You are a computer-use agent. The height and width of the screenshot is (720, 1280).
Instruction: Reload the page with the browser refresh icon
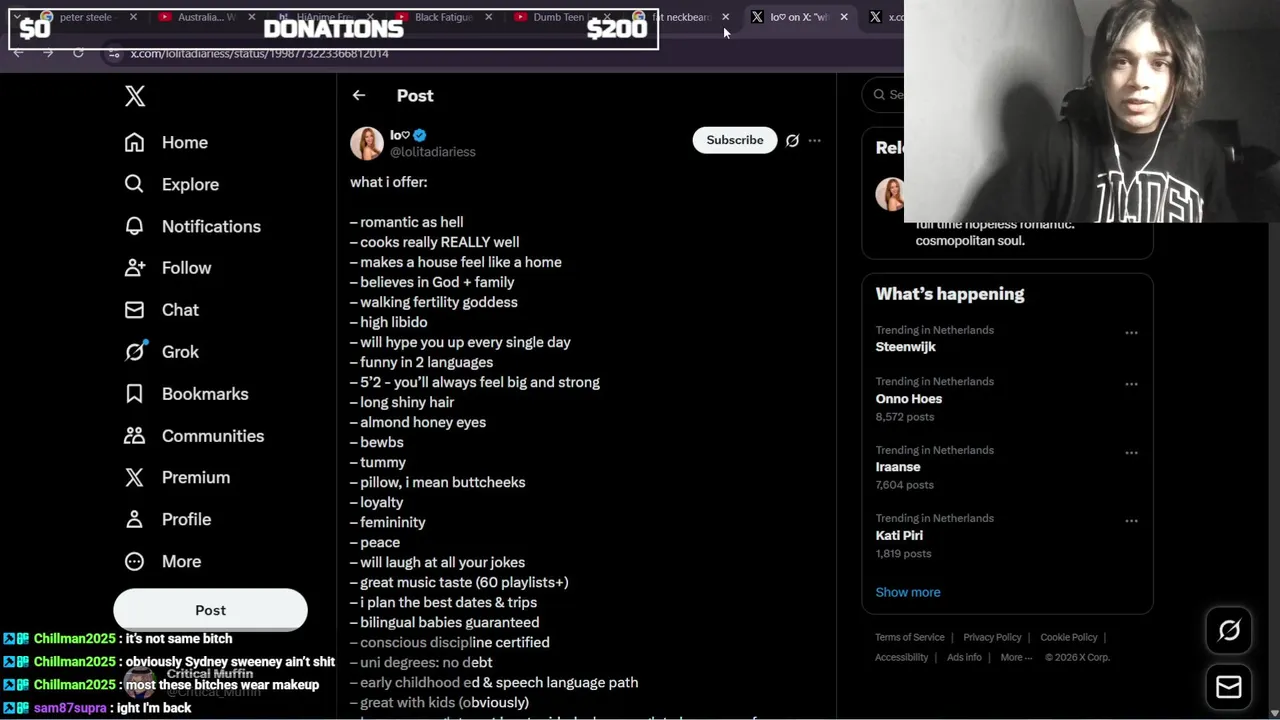click(x=78, y=53)
